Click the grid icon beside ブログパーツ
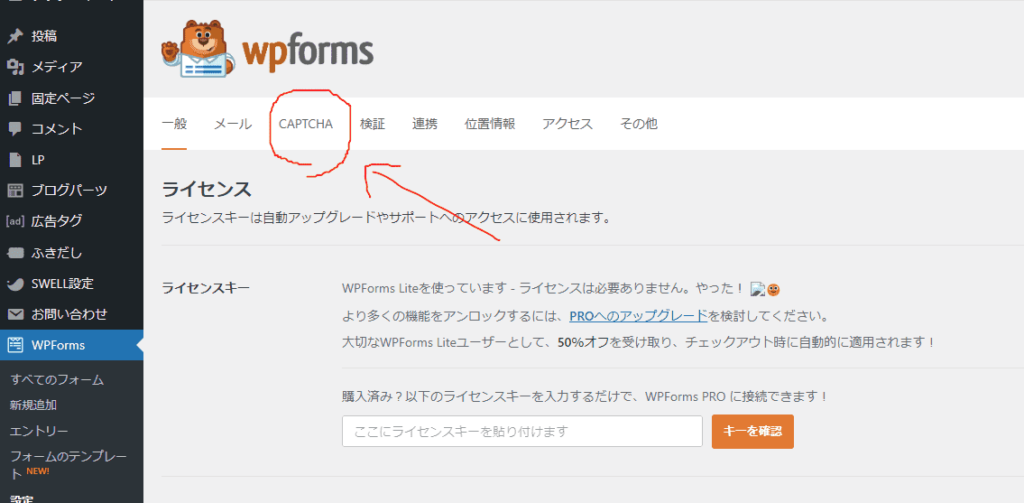 point(16,191)
